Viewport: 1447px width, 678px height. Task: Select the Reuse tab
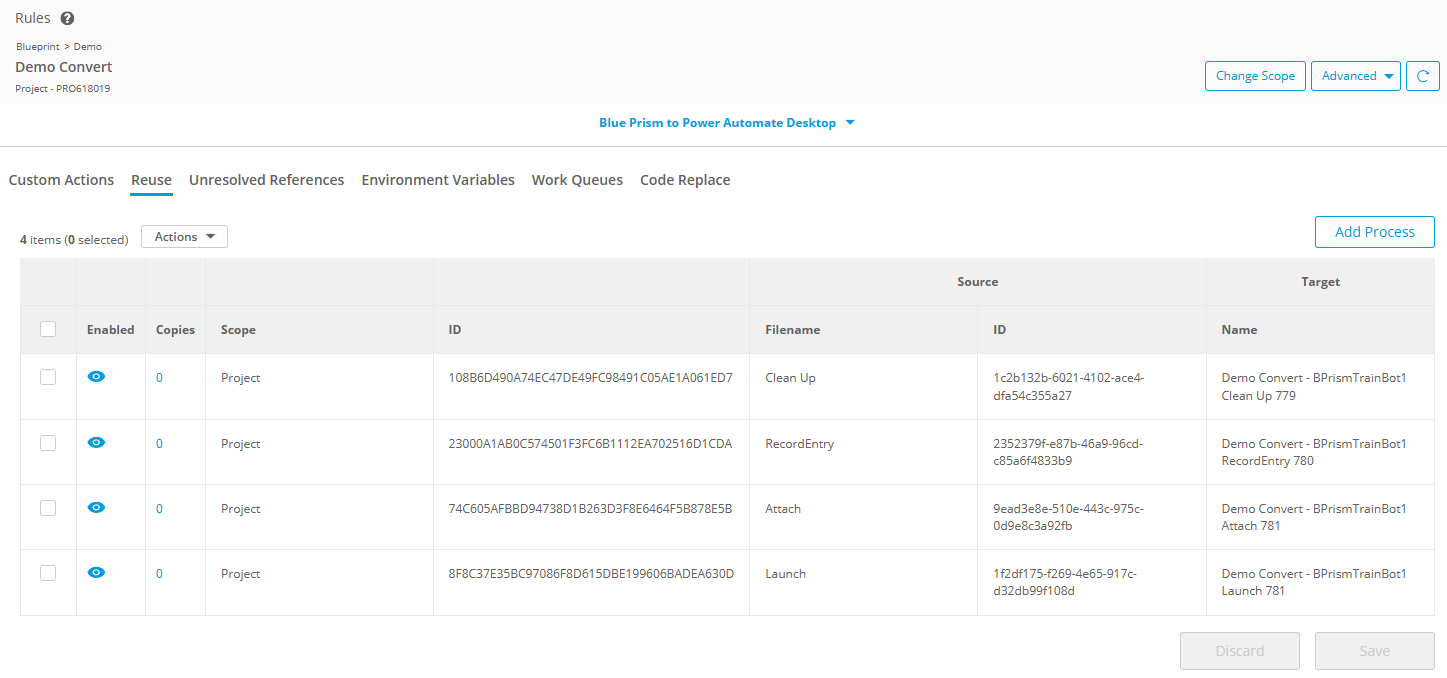151,180
